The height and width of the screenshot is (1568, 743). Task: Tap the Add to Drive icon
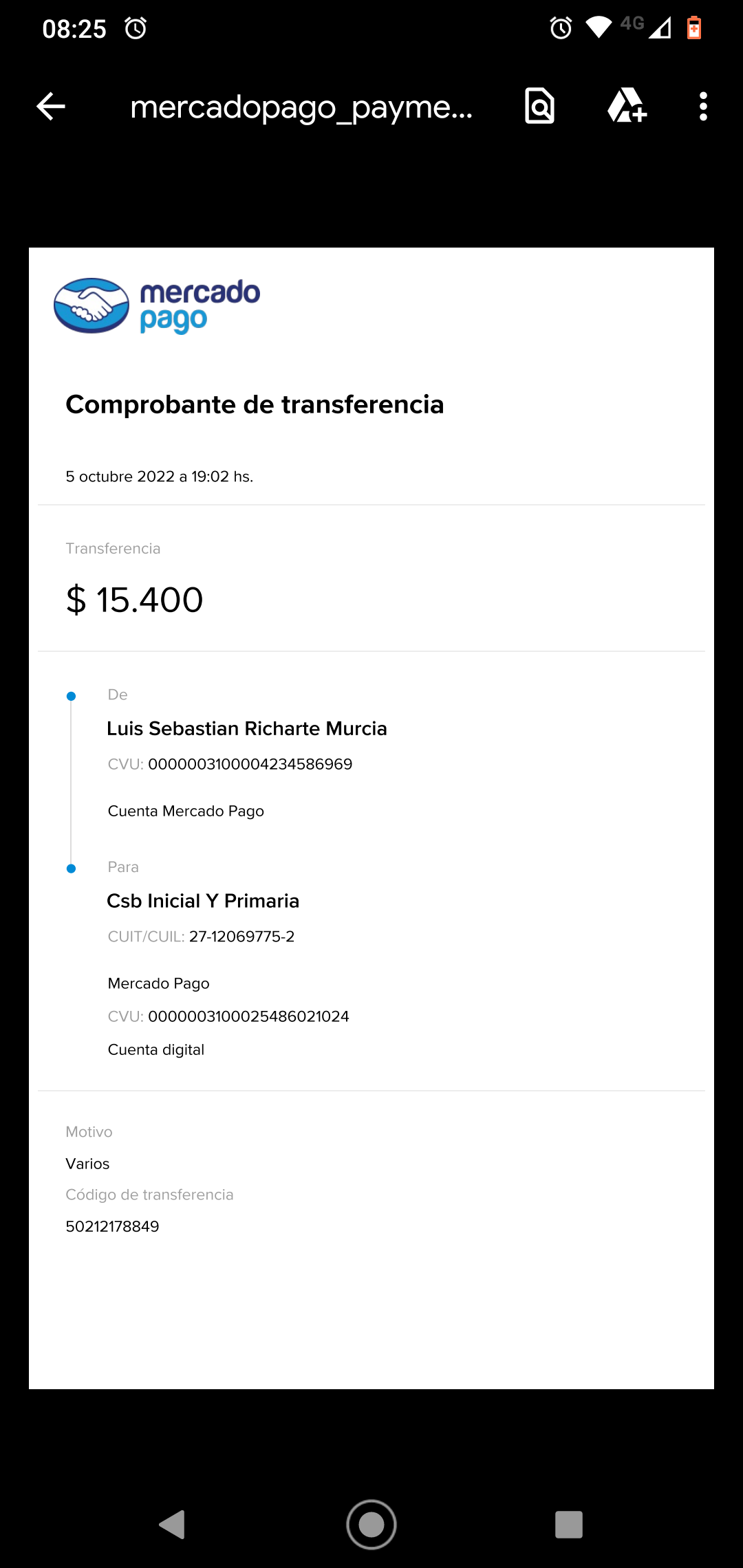coord(627,107)
